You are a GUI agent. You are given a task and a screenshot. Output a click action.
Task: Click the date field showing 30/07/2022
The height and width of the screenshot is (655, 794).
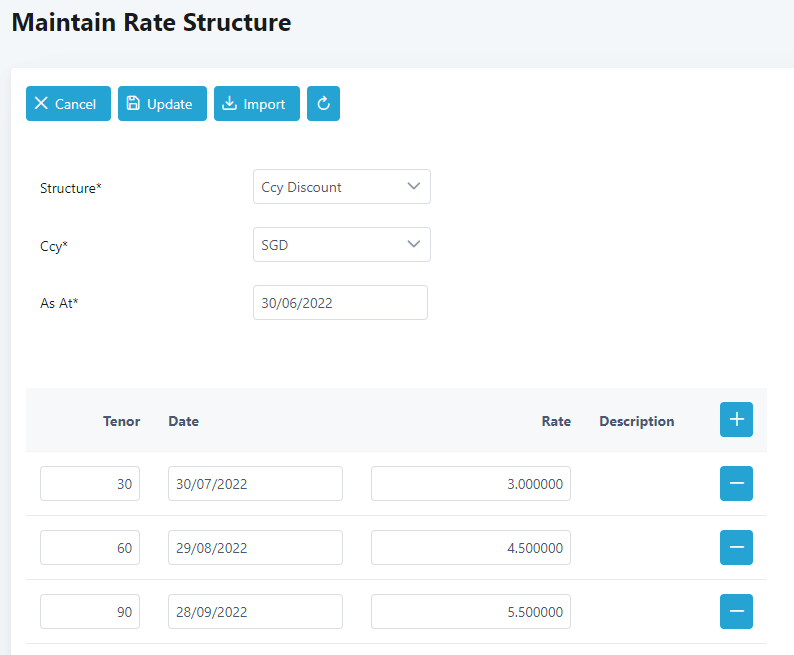[x=255, y=484]
